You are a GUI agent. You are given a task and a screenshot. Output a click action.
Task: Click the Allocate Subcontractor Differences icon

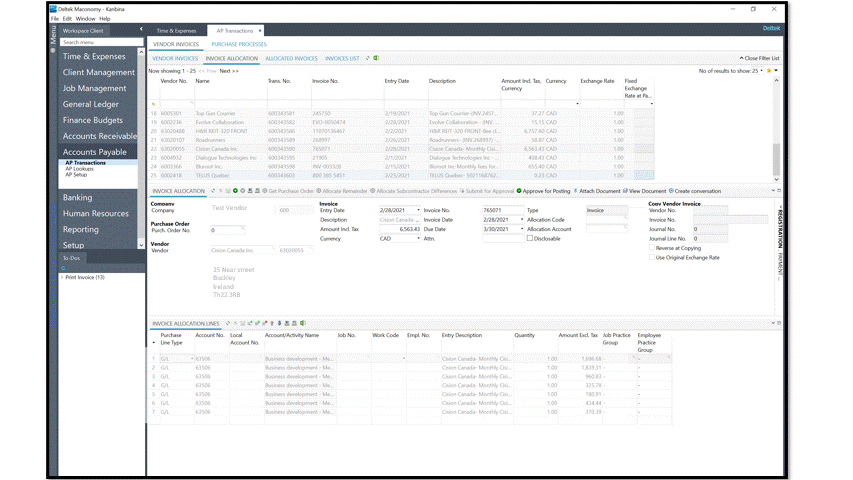(373, 191)
